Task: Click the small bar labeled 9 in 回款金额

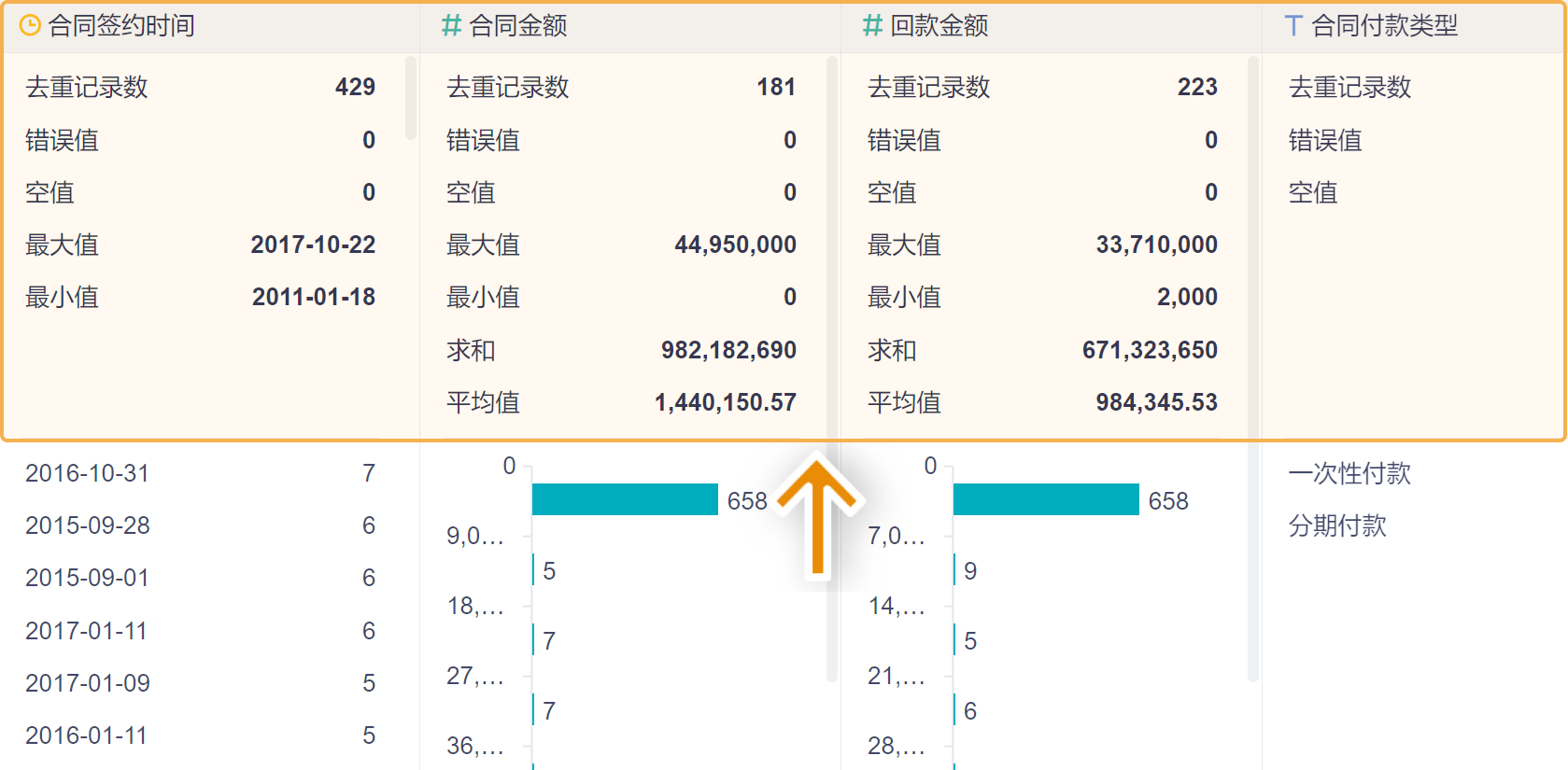Action: [x=955, y=570]
